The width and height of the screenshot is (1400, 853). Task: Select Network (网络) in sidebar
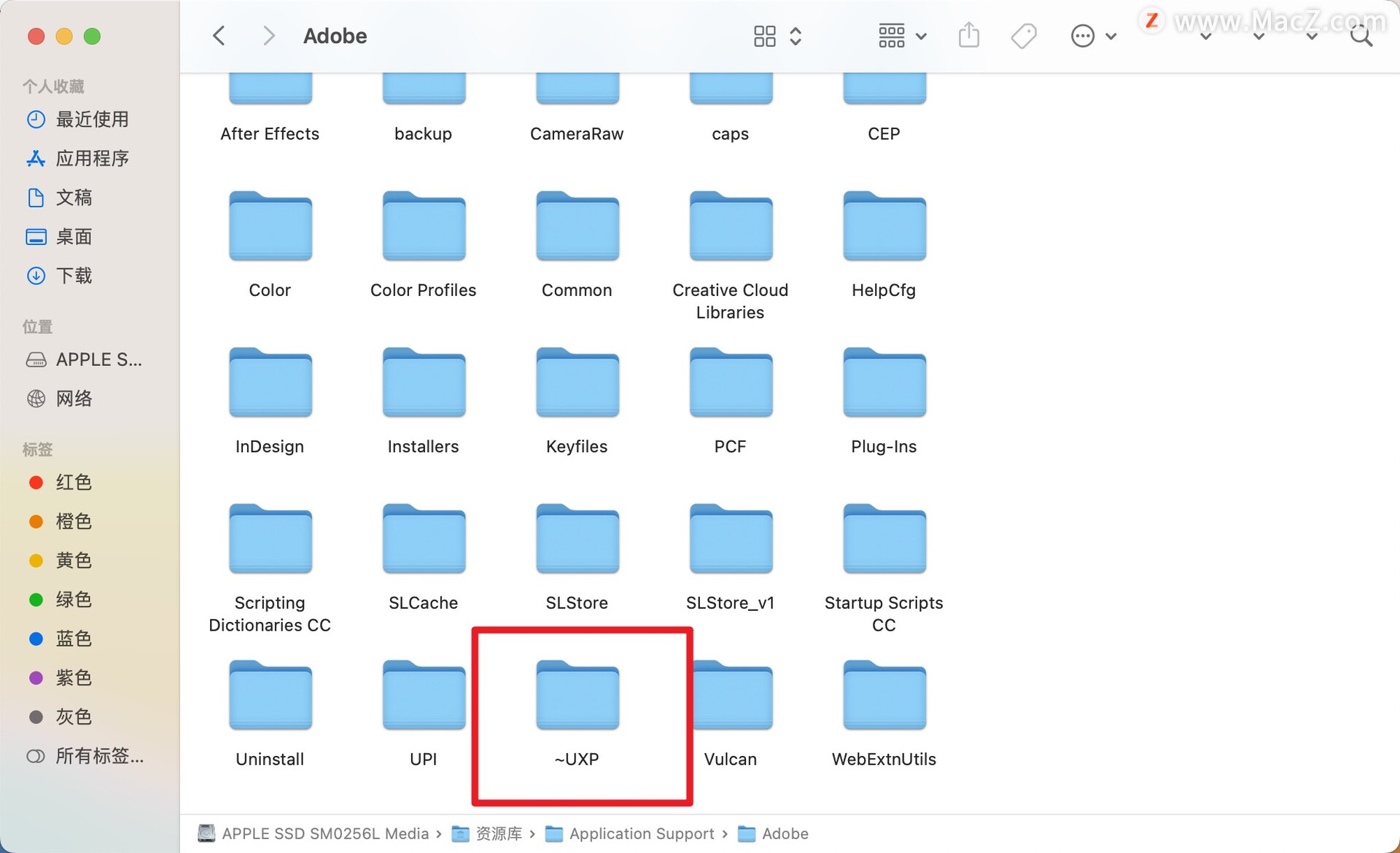tap(60, 399)
